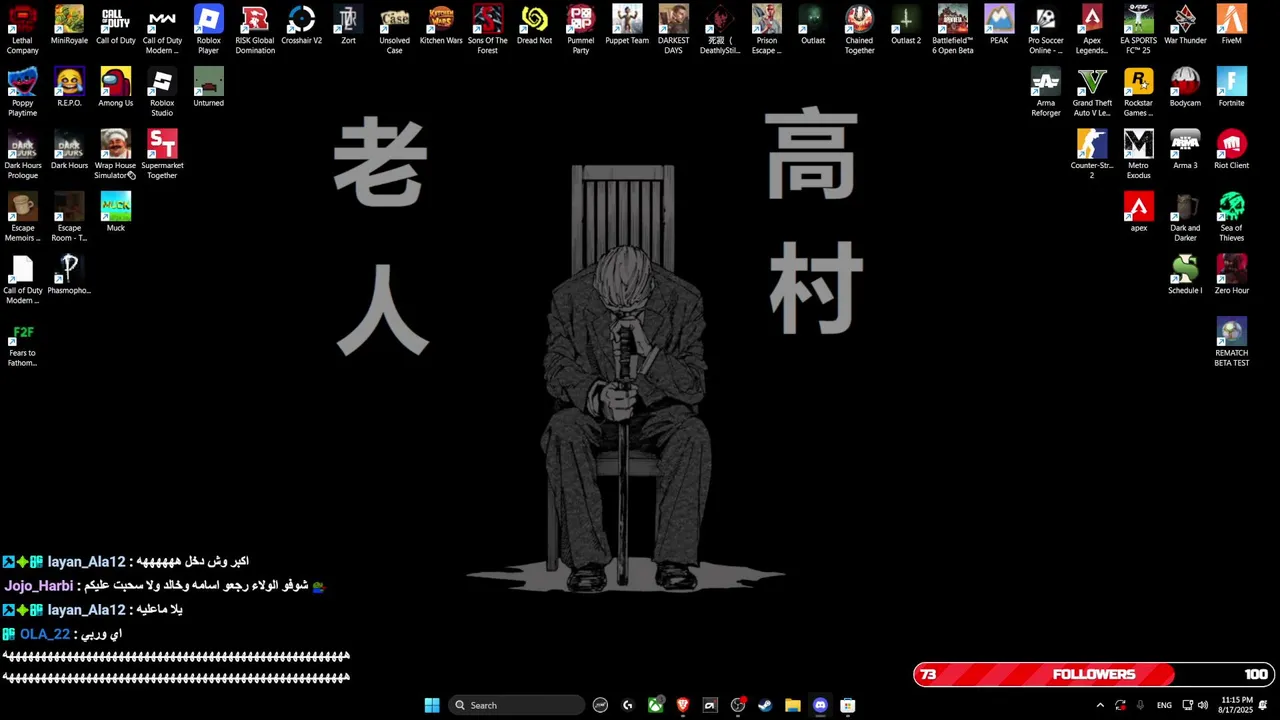
Task: Open RISK Global Domination shortcut
Action: pos(255,30)
